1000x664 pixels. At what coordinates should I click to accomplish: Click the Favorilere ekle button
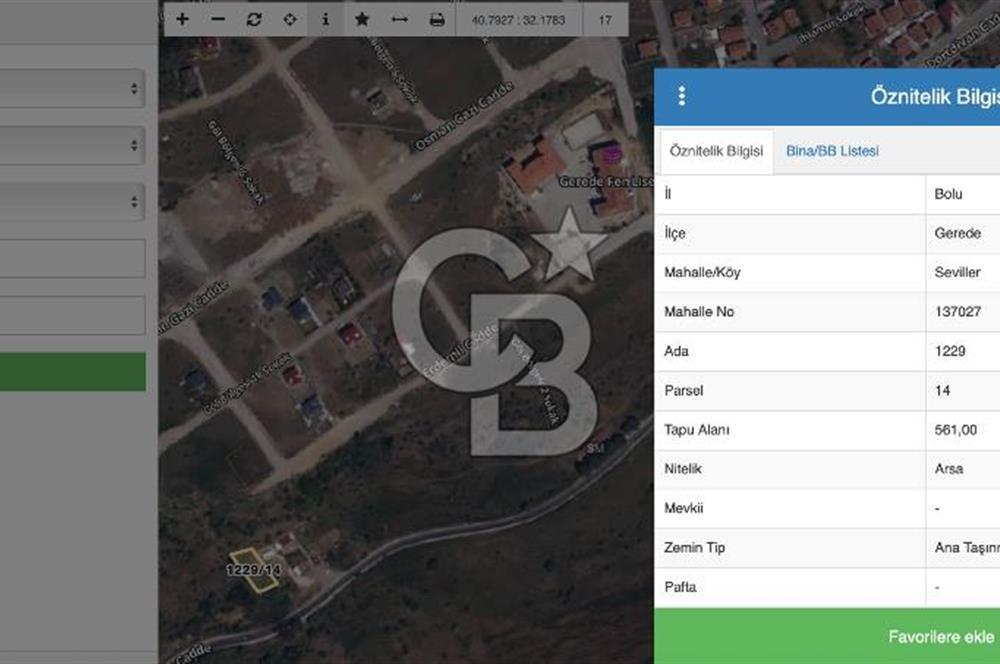click(x=940, y=637)
